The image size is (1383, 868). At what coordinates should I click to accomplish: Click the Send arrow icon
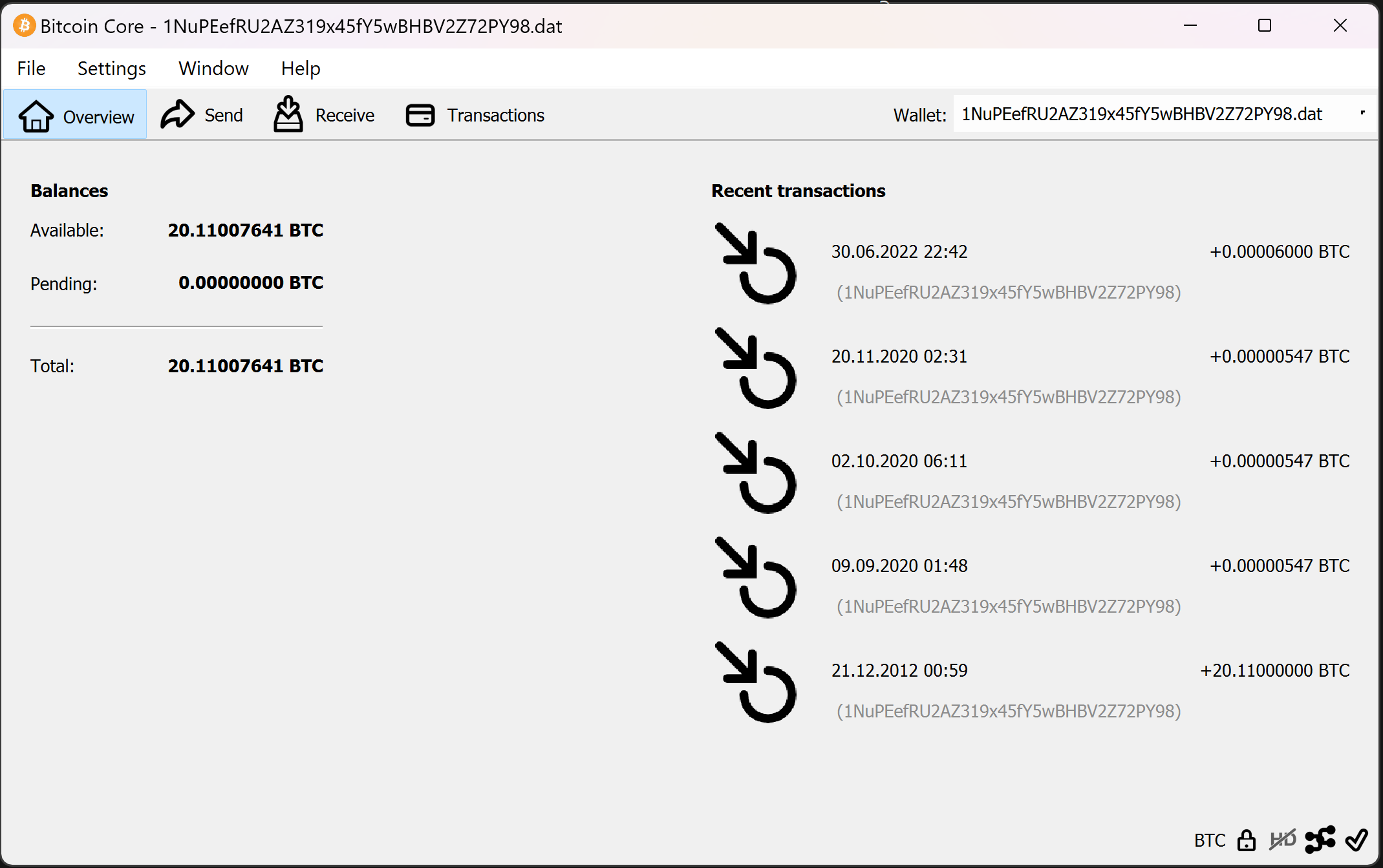[x=177, y=115]
